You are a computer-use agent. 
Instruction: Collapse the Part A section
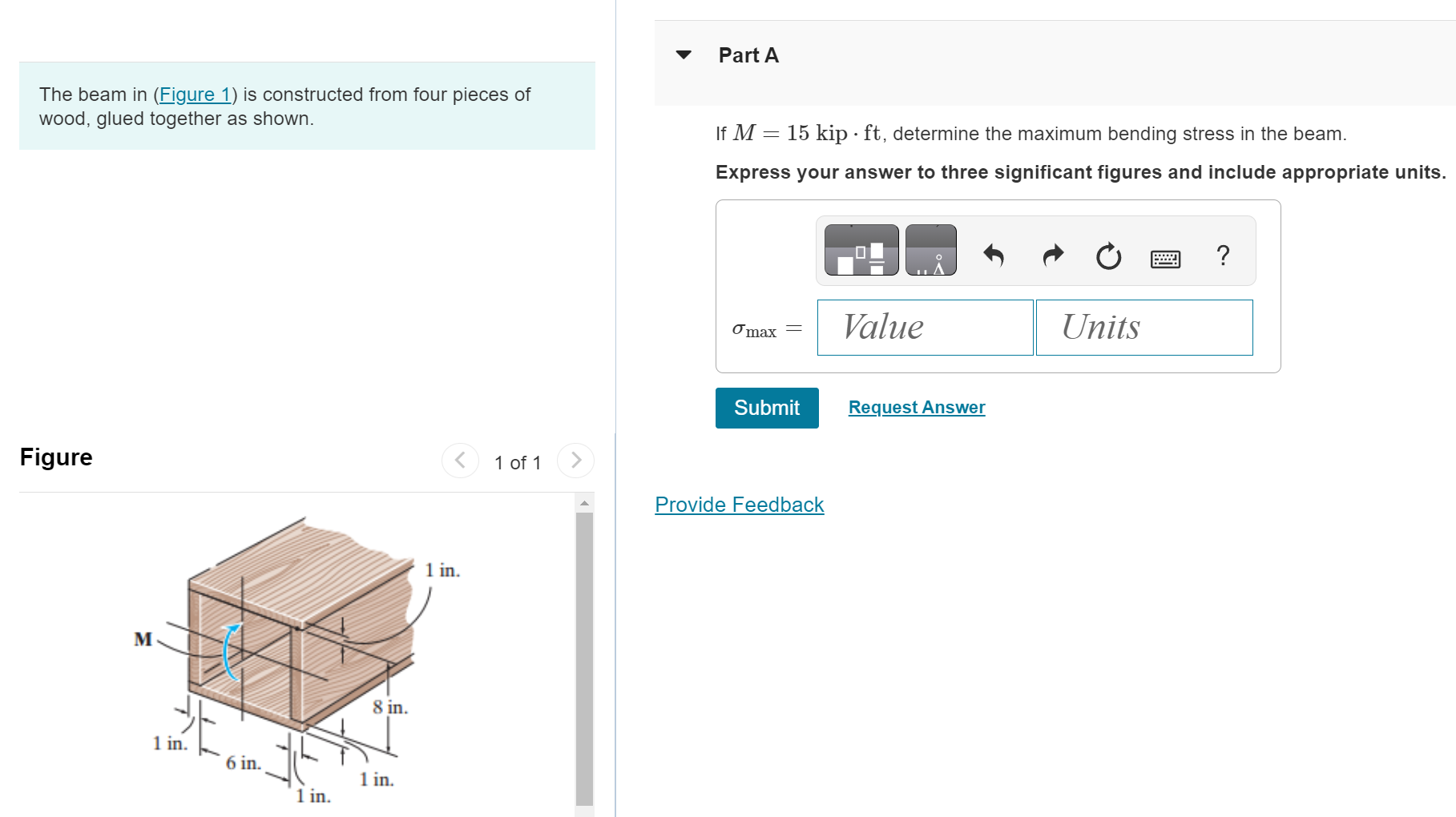tap(683, 54)
